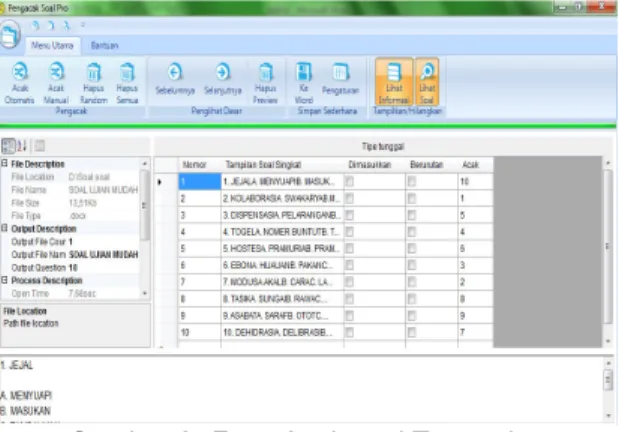
Task: Tick Dimasukkan checkbox for row 1
Action: tap(349, 181)
